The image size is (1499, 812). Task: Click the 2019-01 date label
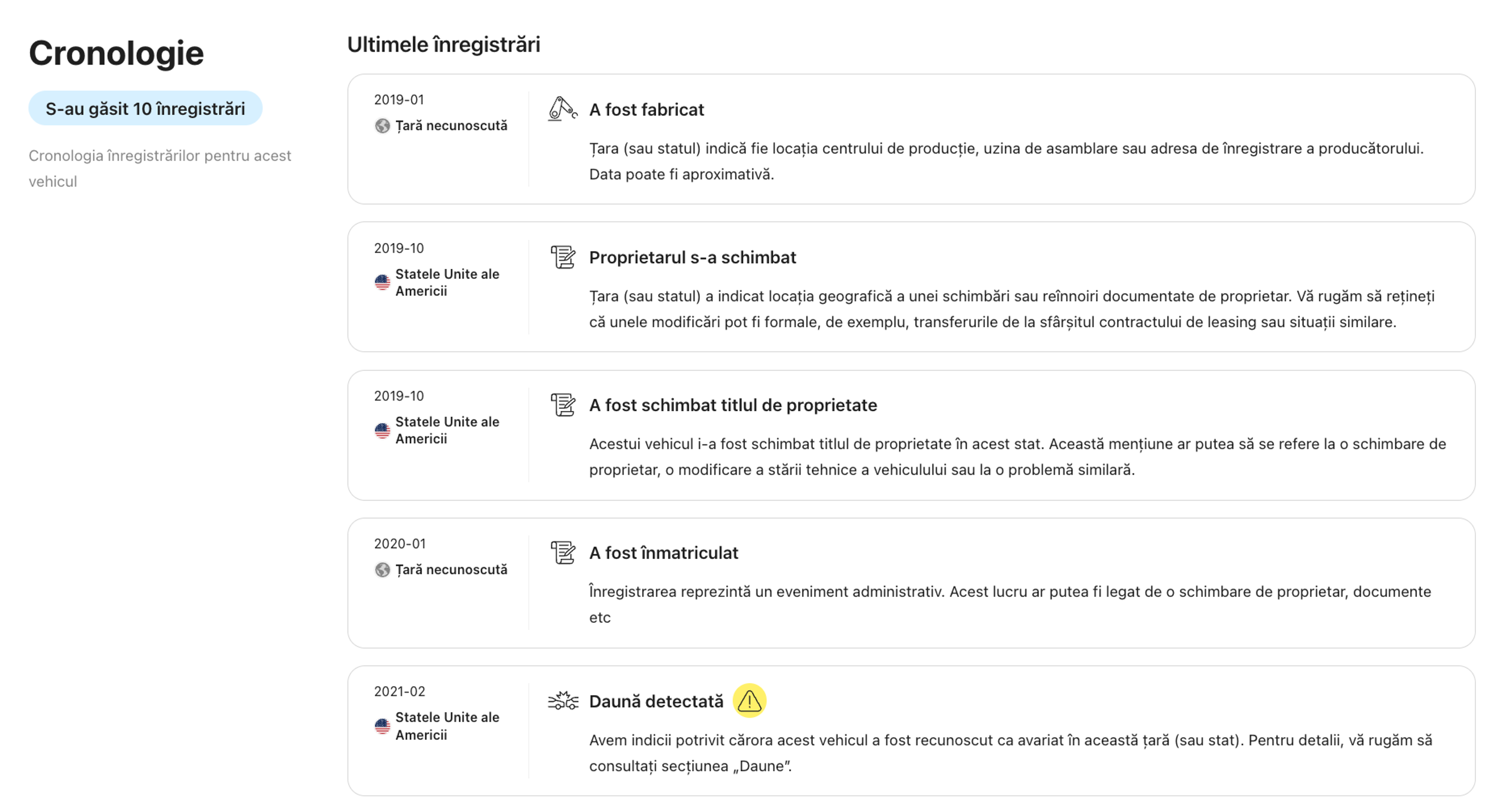tap(399, 100)
